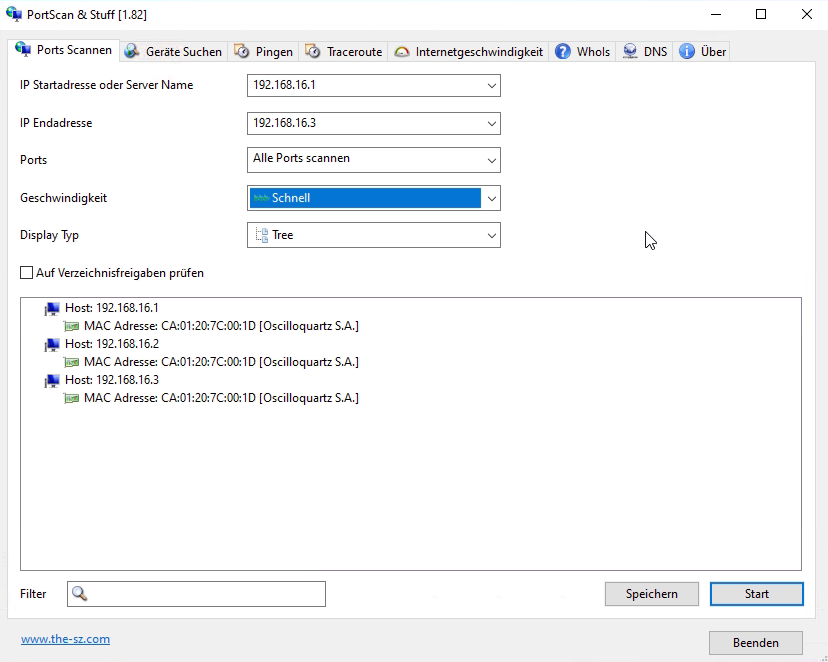
Task: Open the Geschwindigkeit speed dropdown
Action: tap(491, 198)
